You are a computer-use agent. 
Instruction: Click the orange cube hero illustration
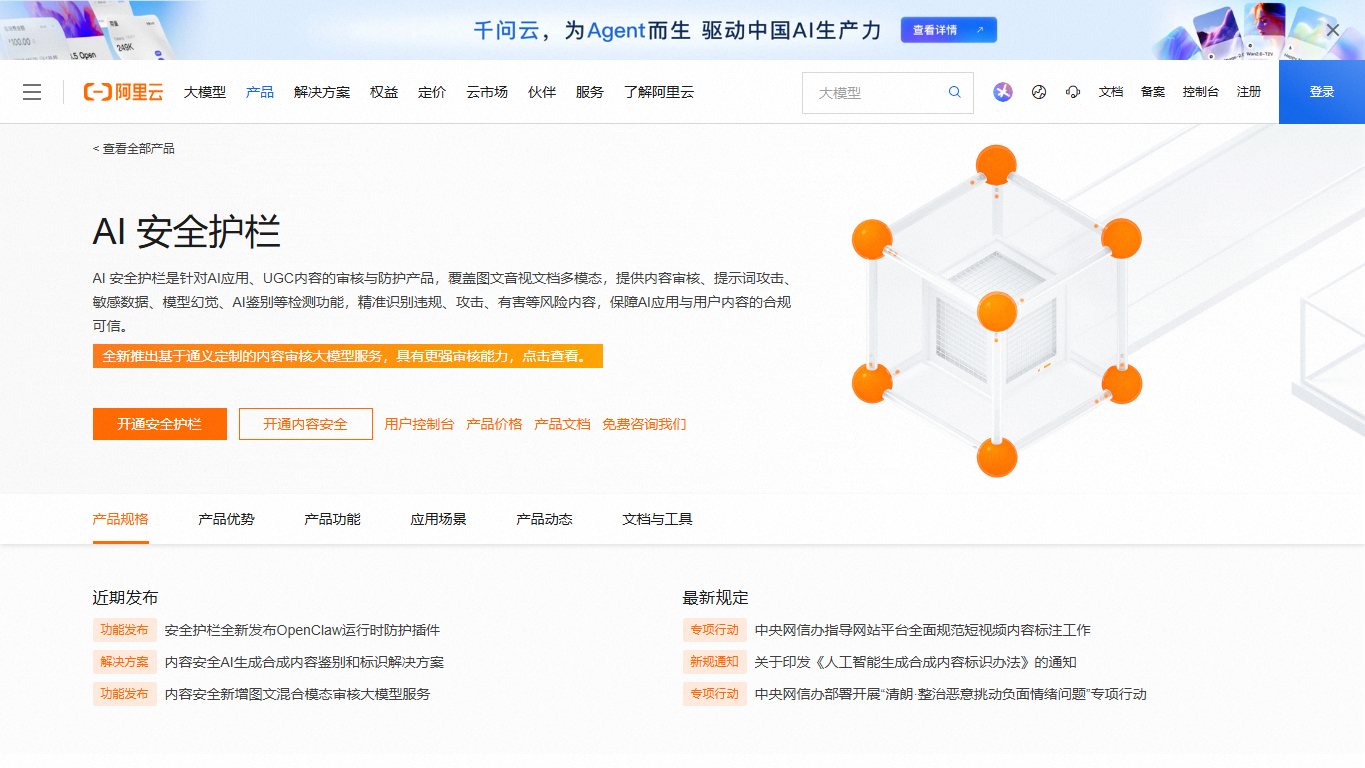tap(997, 311)
